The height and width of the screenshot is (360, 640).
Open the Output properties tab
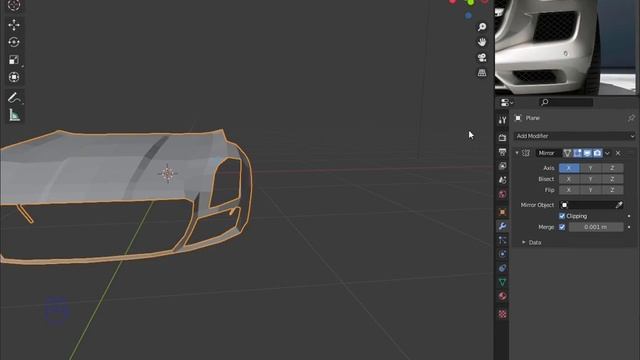coord(502,152)
